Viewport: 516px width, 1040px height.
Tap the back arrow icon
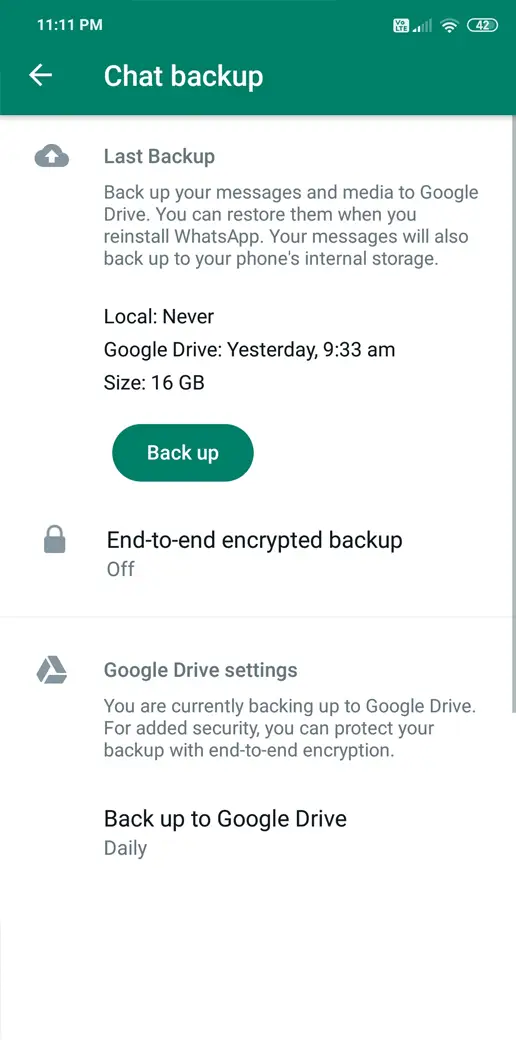[x=40, y=76]
